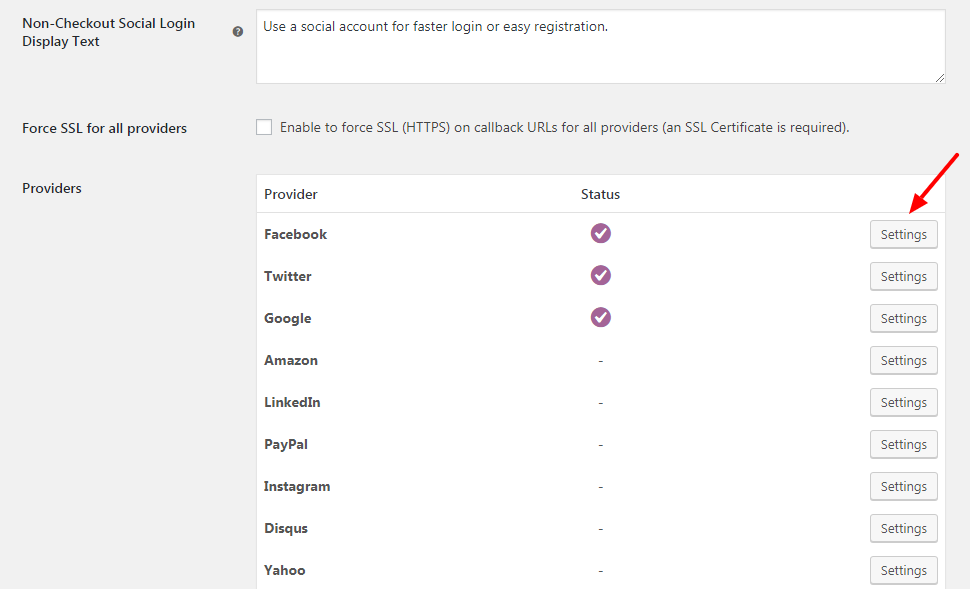970x589 pixels.
Task: Select the Instagram provider name
Action: click(x=297, y=487)
